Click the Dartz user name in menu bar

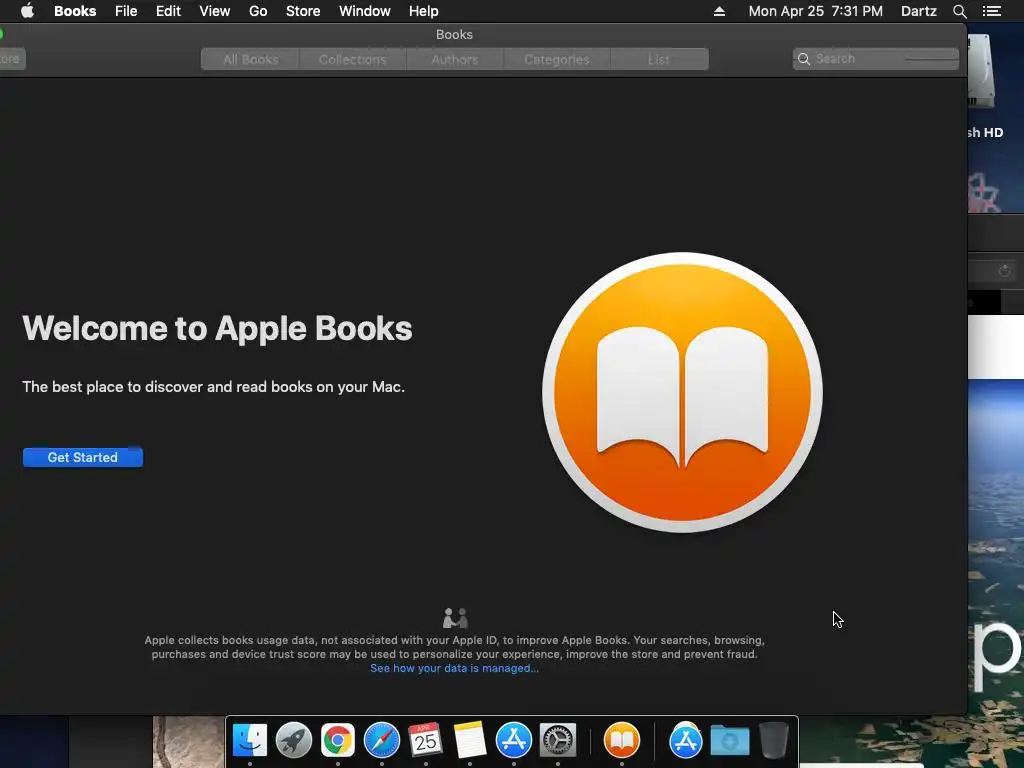pyautogui.click(x=918, y=11)
